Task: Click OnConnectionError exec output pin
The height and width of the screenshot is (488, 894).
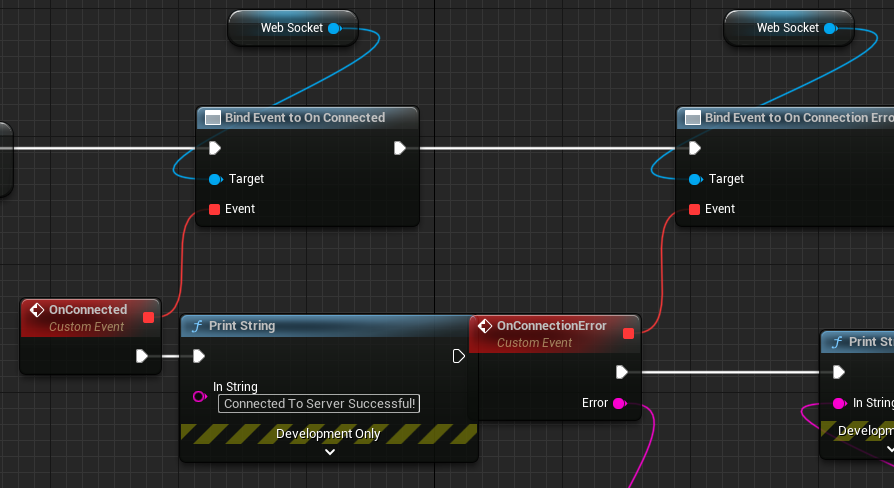Action: [622, 372]
